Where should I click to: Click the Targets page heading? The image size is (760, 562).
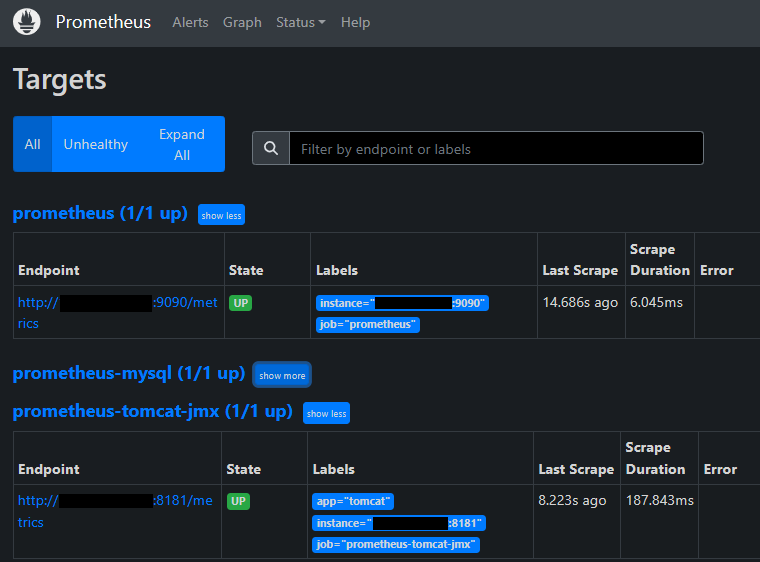[60, 80]
